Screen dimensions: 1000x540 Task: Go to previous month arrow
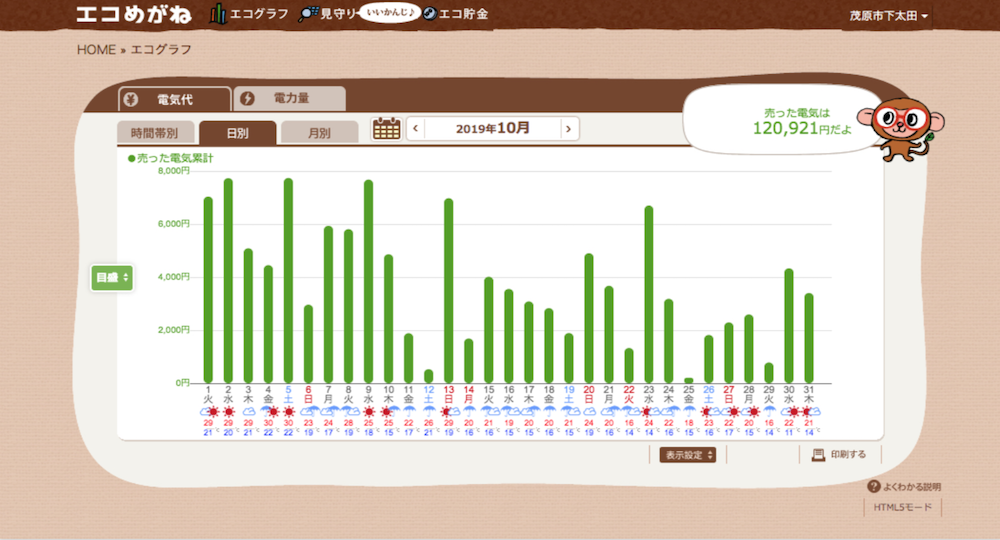click(416, 128)
